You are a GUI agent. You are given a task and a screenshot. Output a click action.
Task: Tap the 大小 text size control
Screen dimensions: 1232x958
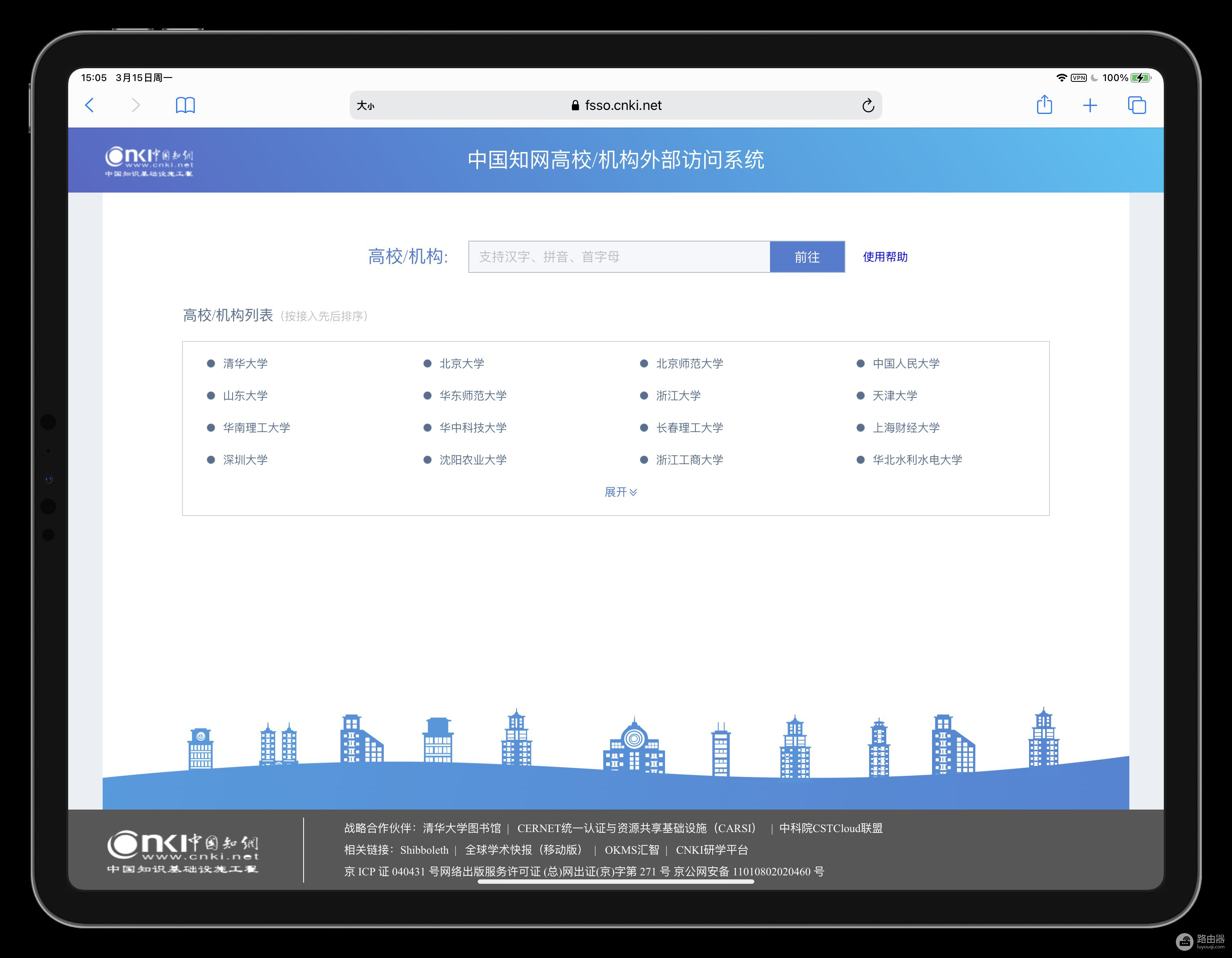point(365,106)
